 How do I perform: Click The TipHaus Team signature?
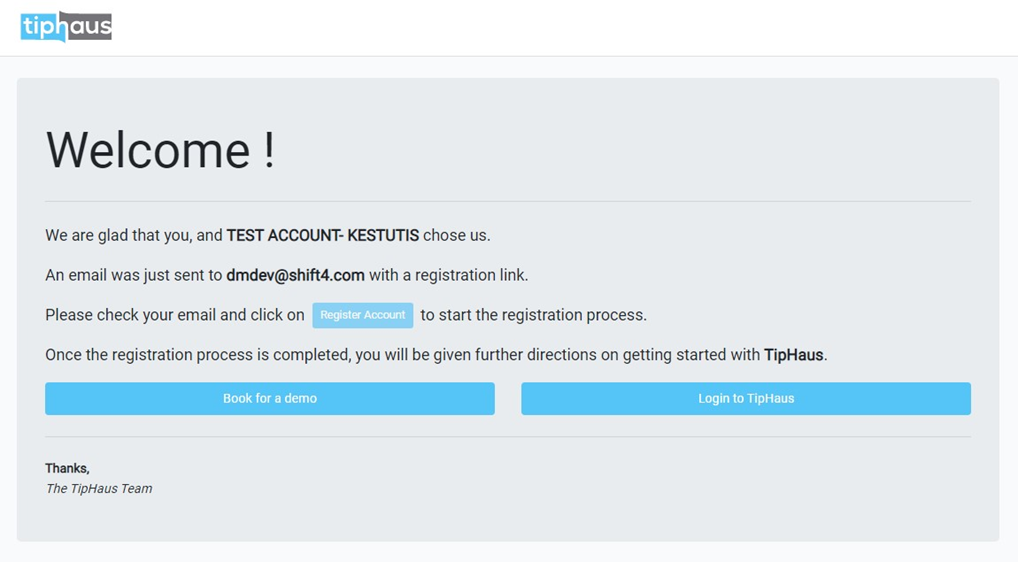(99, 489)
